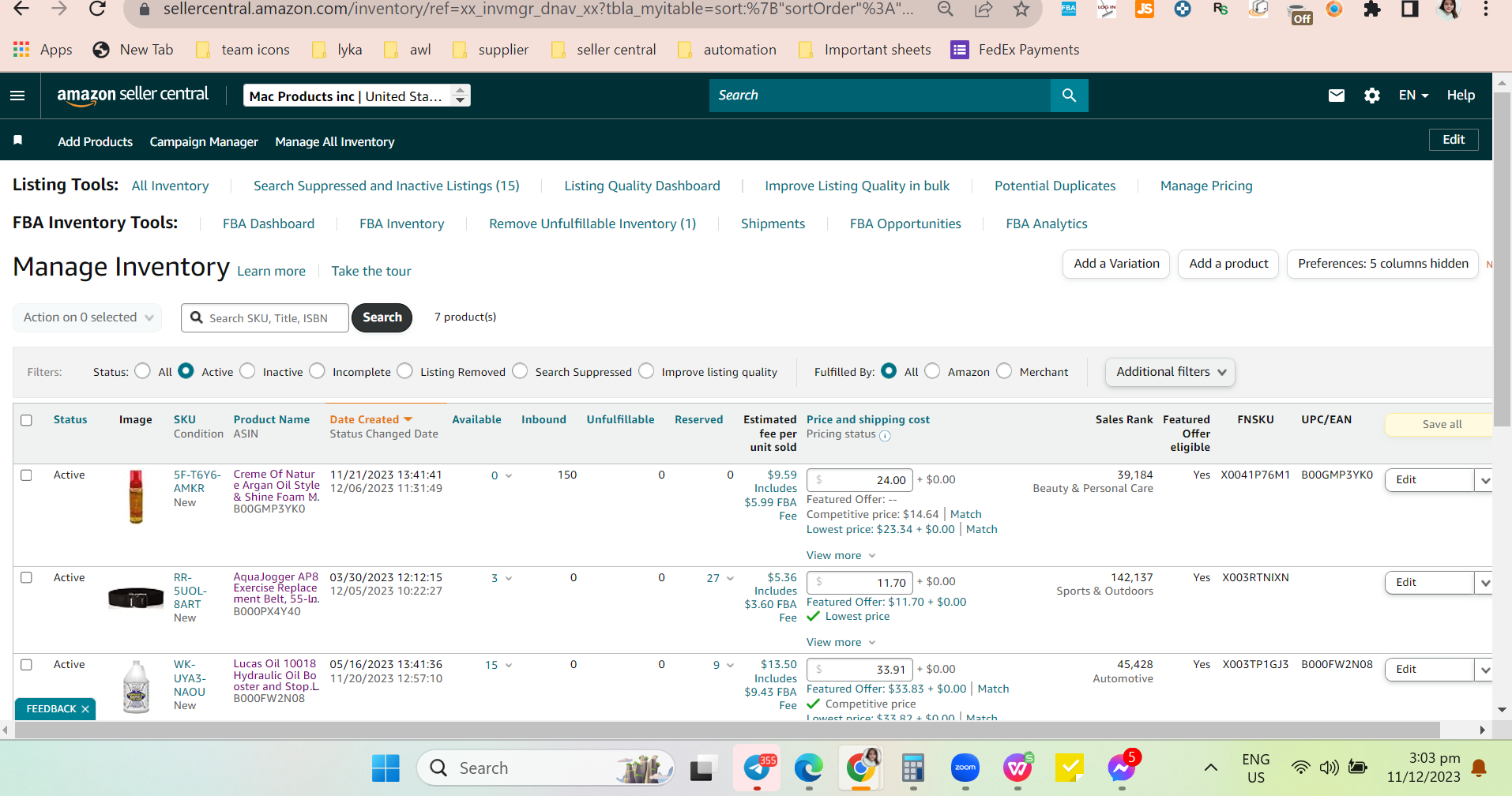Open Campaign Manager menu item

204,142
